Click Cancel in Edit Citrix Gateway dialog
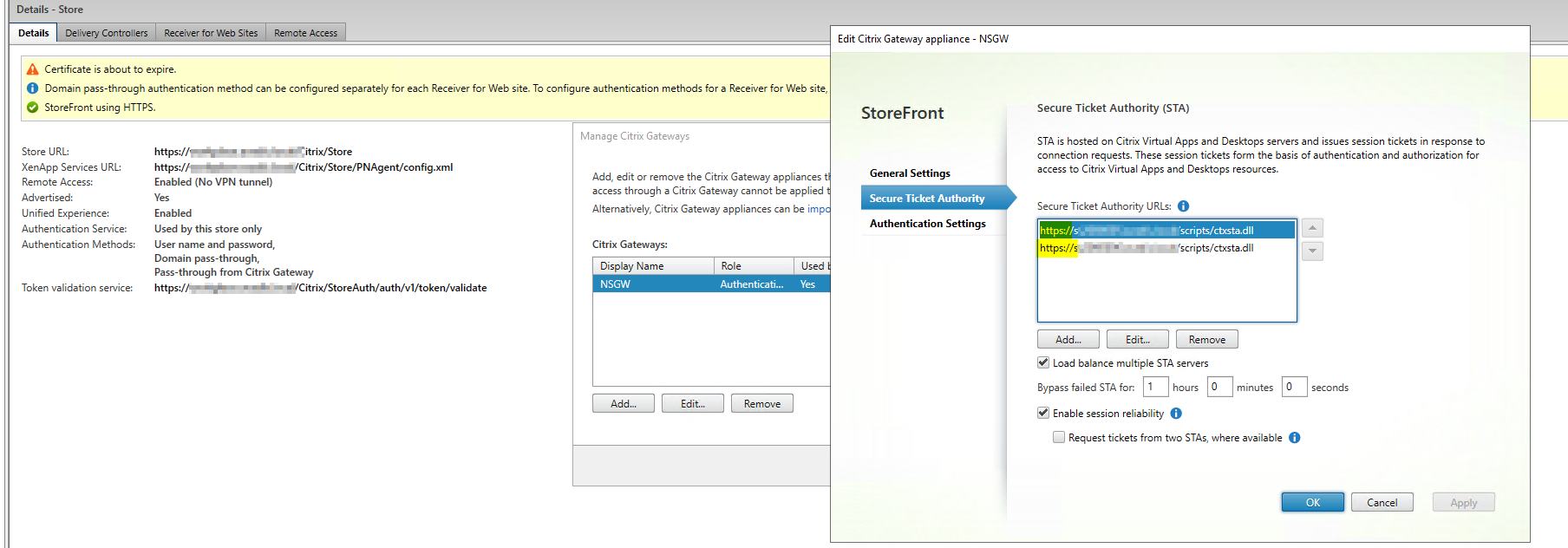Image resolution: width=1568 pixels, height=548 pixels. click(x=1382, y=503)
